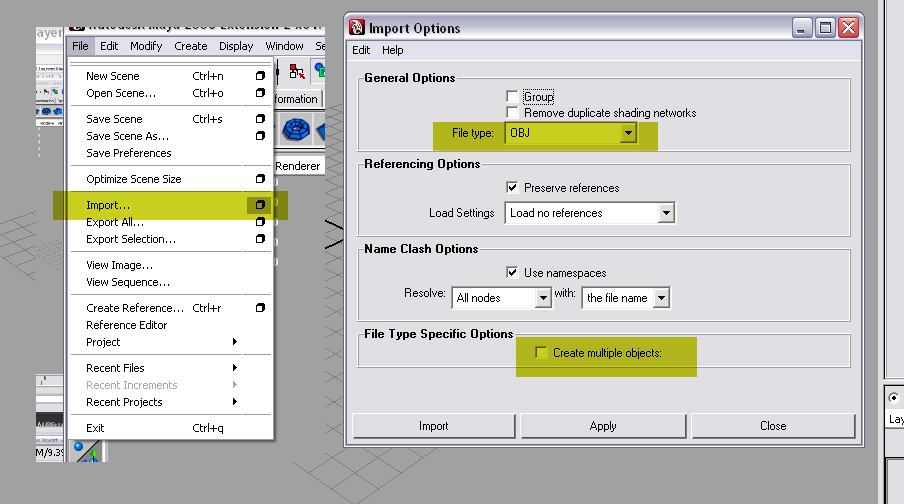Maximize the Import Options window
Image resolution: width=904 pixels, height=504 pixels.
(826, 28)
